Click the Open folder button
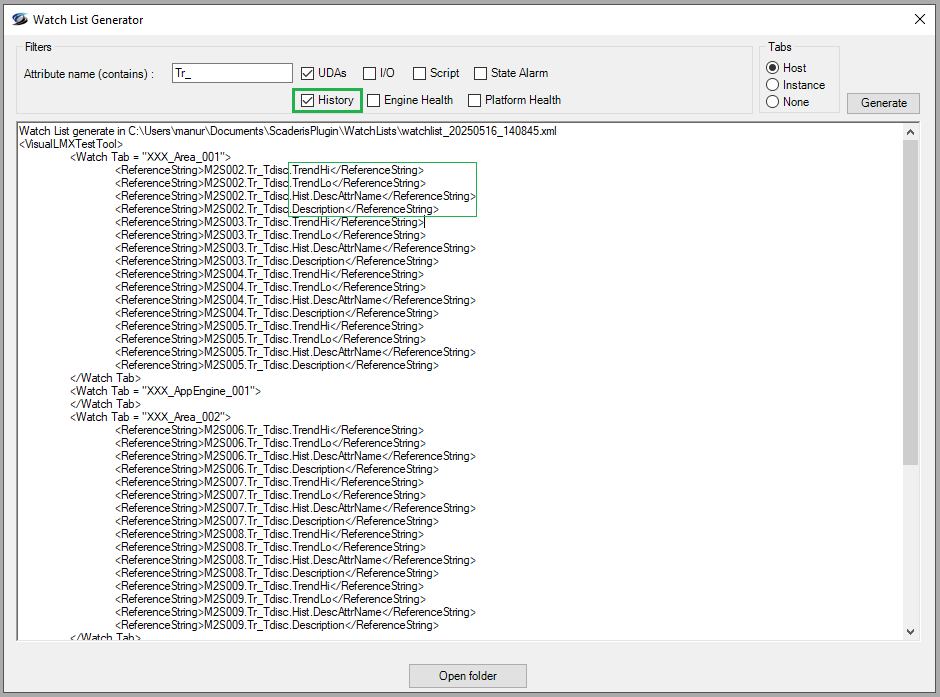 click(468, 676)
